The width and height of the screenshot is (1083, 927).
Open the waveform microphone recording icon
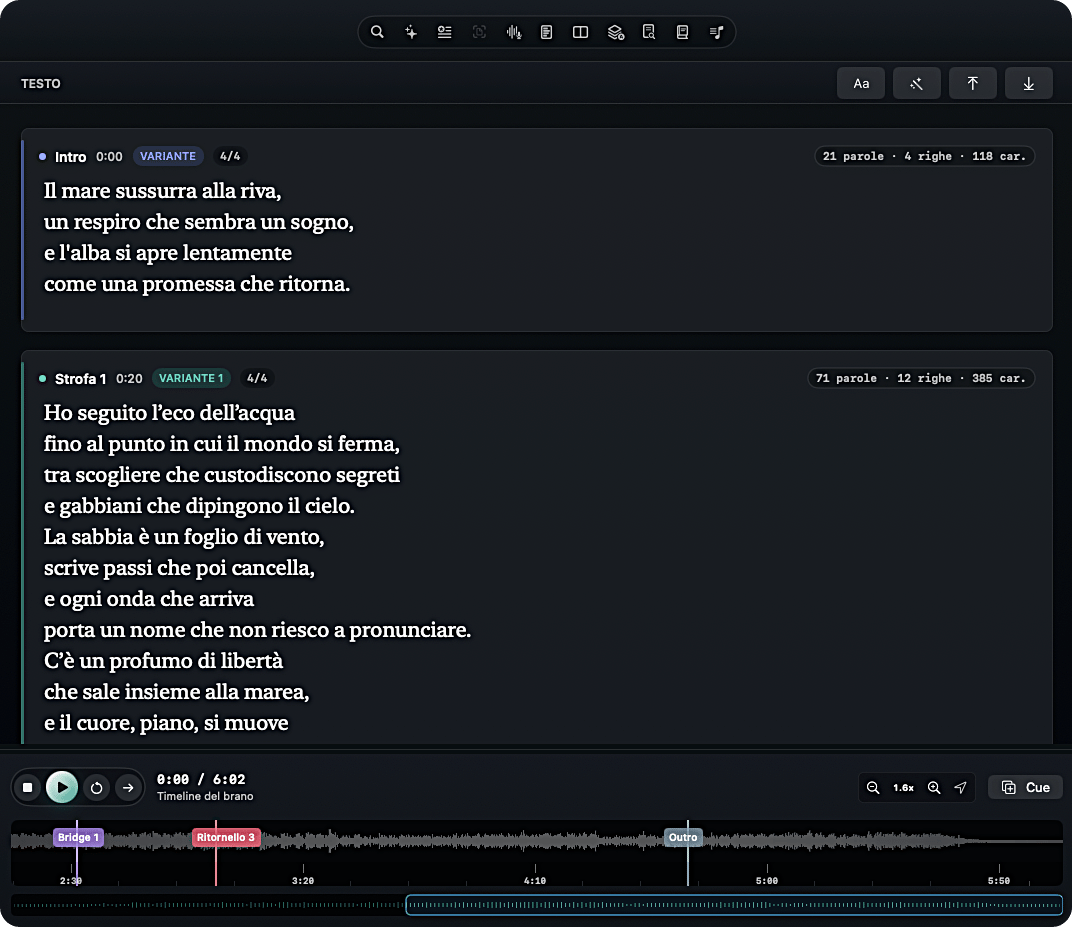[x=513, y=32]
